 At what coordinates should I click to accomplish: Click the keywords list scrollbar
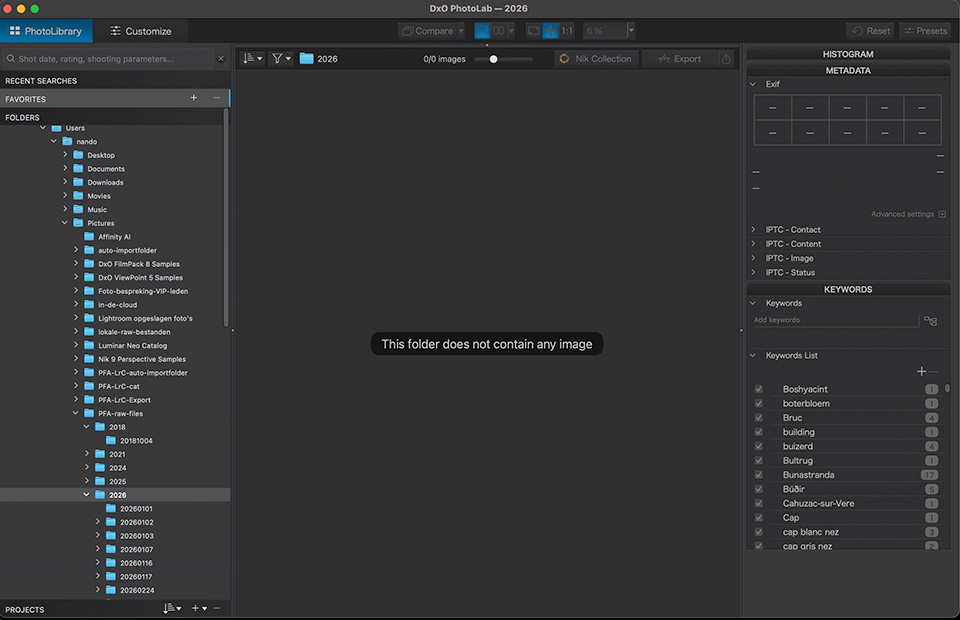coord(947,388)
